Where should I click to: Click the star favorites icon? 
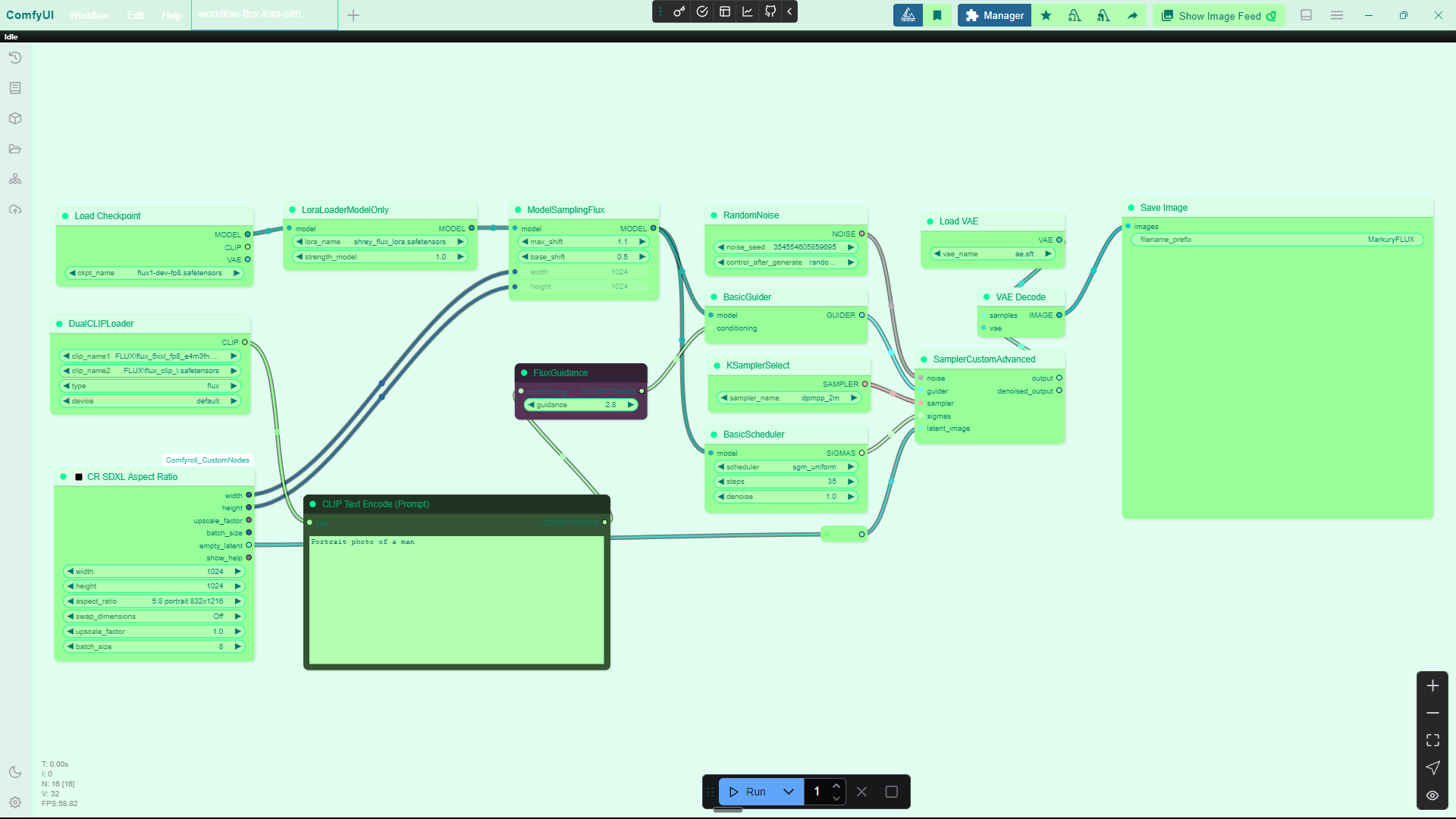click(x=1046, y=15)
